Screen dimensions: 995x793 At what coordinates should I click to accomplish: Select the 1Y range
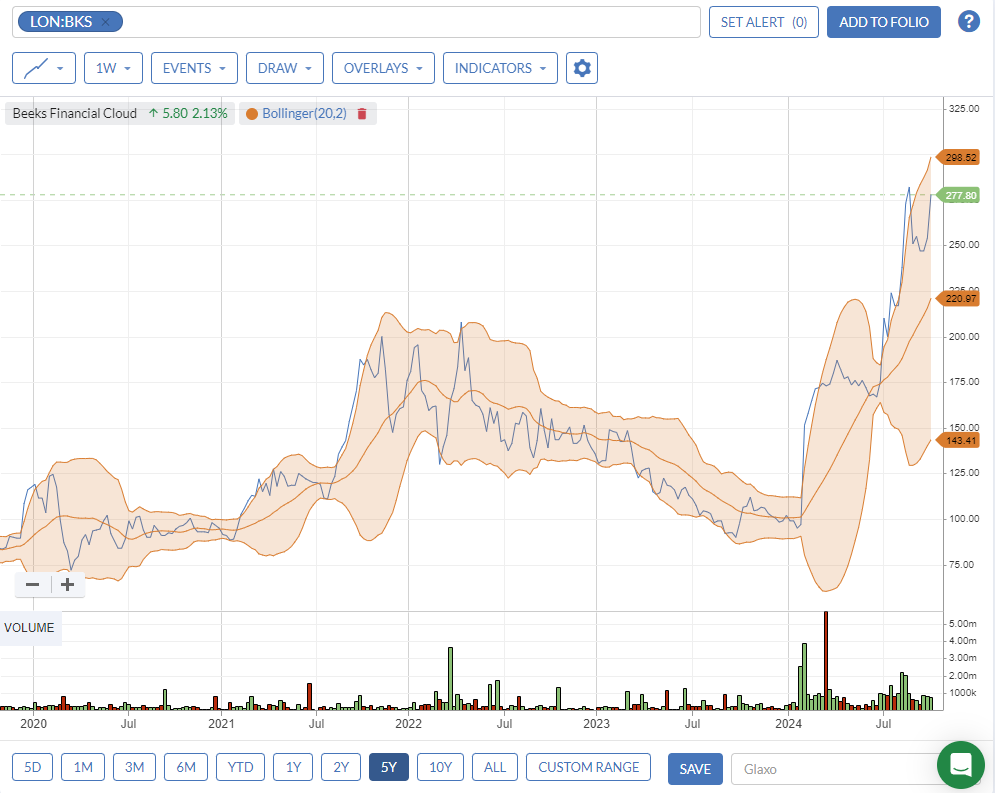(x=293, y=767)
